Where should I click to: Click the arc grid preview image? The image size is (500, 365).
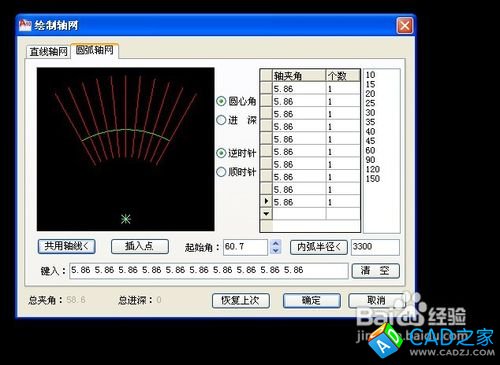[x=125, y=149]
